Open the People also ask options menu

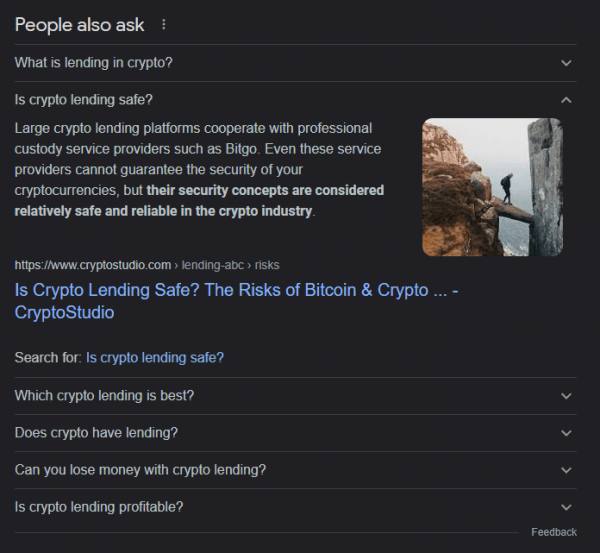(x=164, y=24)
